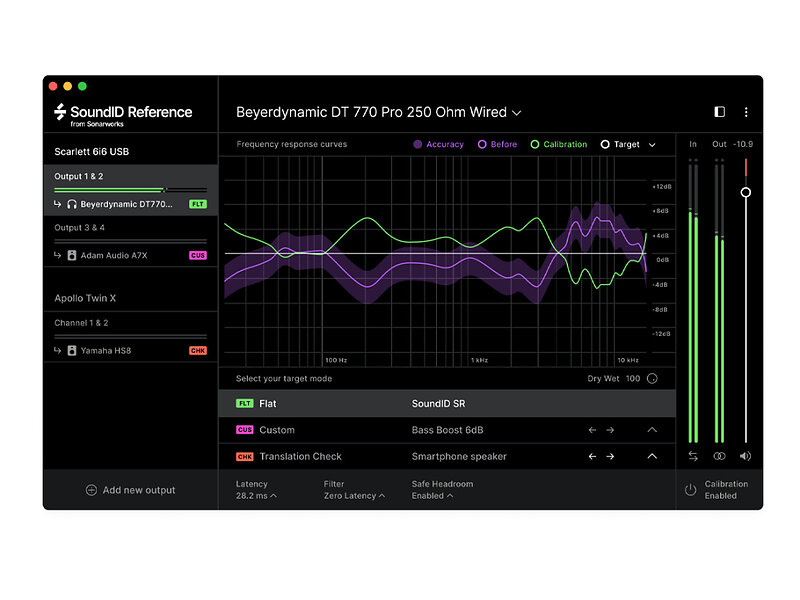Toggle the Calibration Enabled power button
800x600 pixels.
690,490
